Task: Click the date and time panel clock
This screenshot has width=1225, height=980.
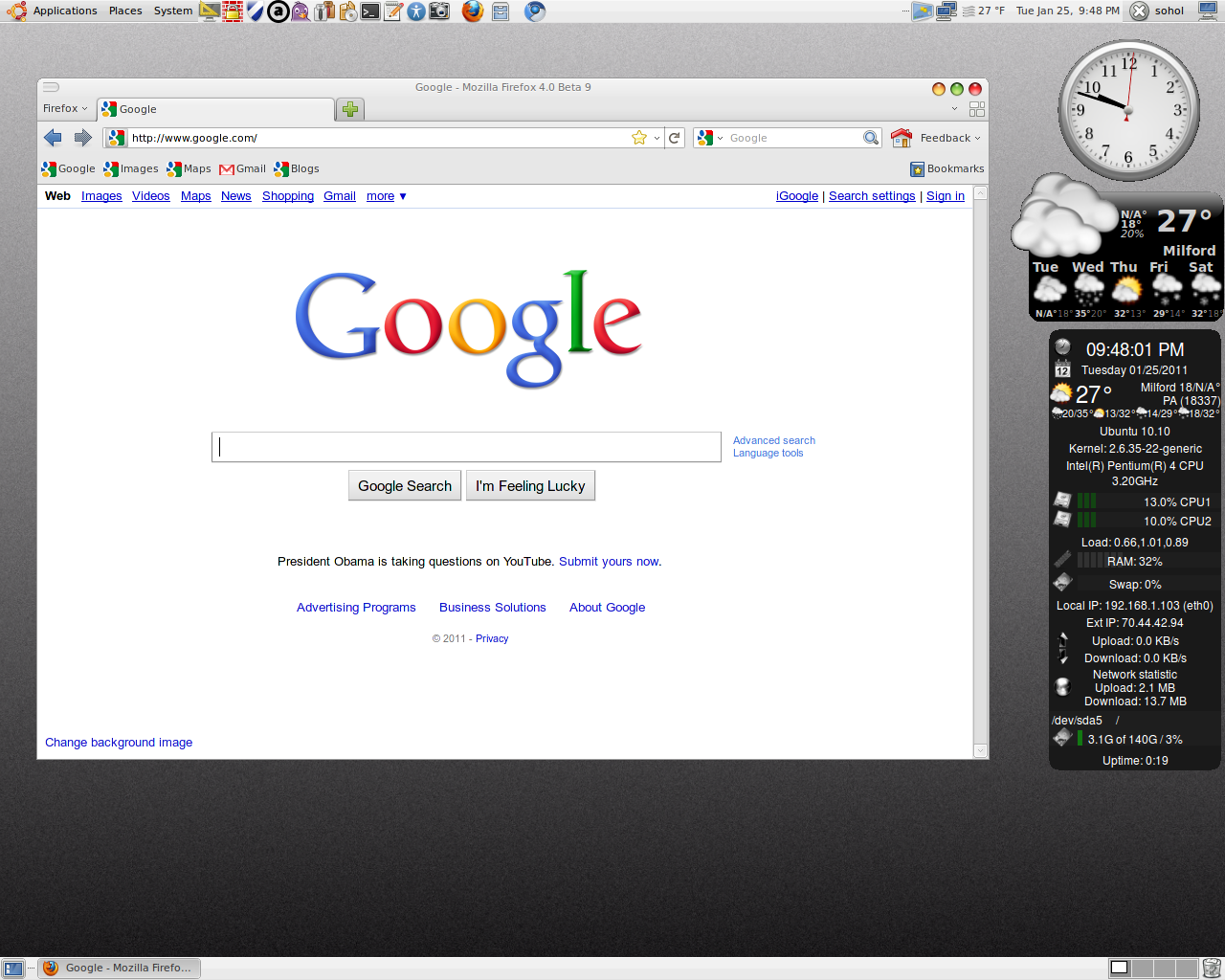Action: (1067, 11)
